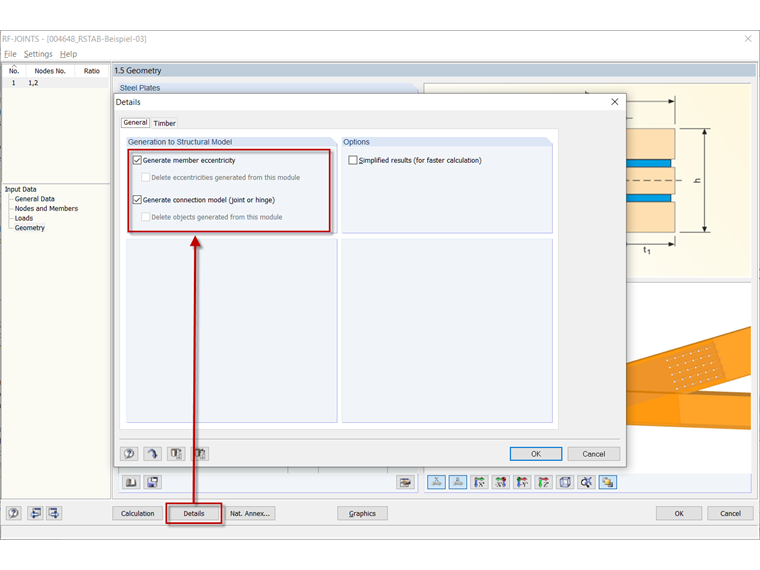Toggle the second highlighted dimension view icon
Viewport: 760px width, 570px height.
pos(458,482)
